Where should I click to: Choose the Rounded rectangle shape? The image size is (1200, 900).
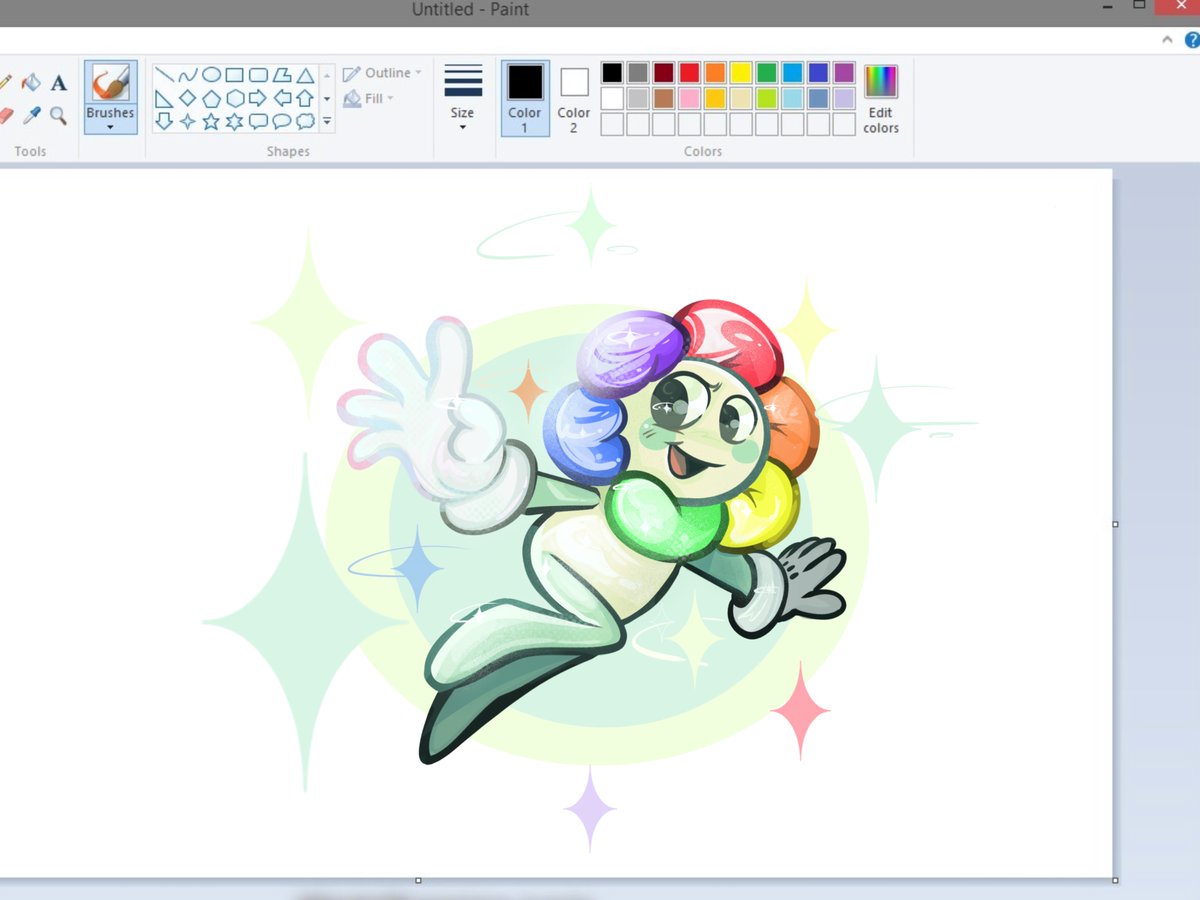[258, 75]
